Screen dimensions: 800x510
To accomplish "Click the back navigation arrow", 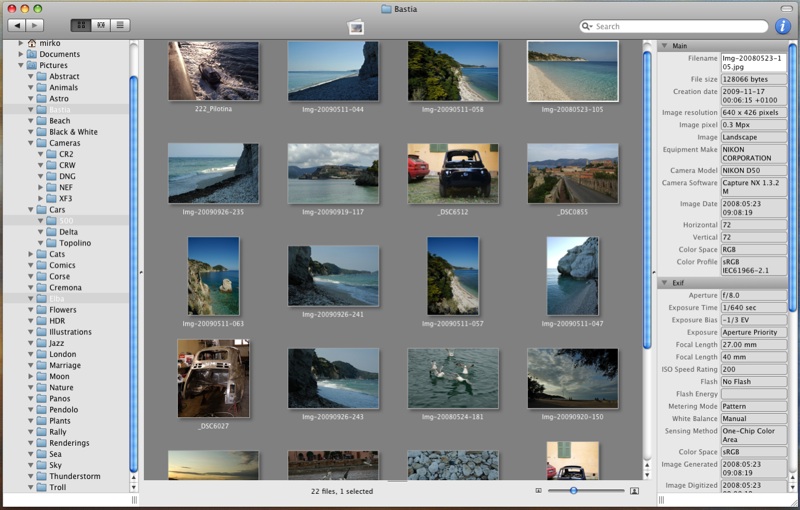I will pyautogui.click(x=16, y=25).
